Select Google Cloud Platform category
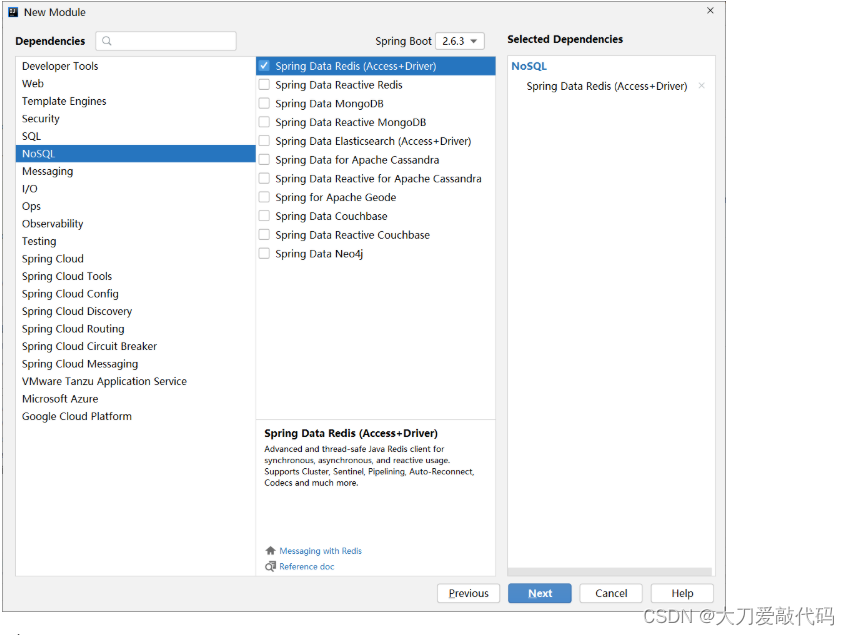Viewport: 849px width, 635px height. coord(135,416)
